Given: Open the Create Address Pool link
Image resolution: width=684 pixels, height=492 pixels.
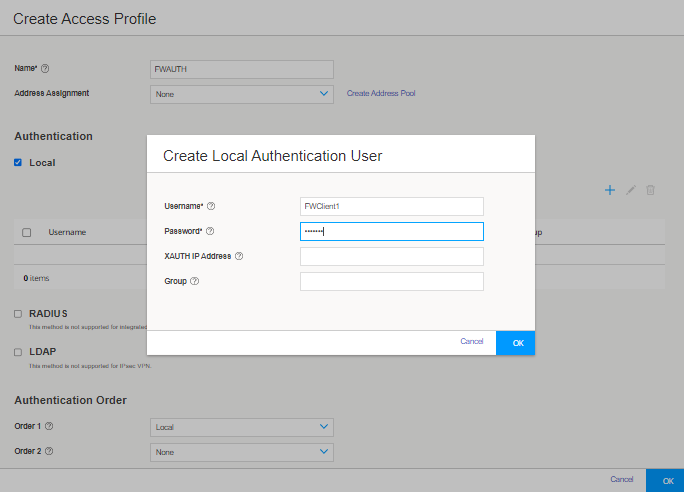Looking at the screenshot, I should click(x=381, y=94).
